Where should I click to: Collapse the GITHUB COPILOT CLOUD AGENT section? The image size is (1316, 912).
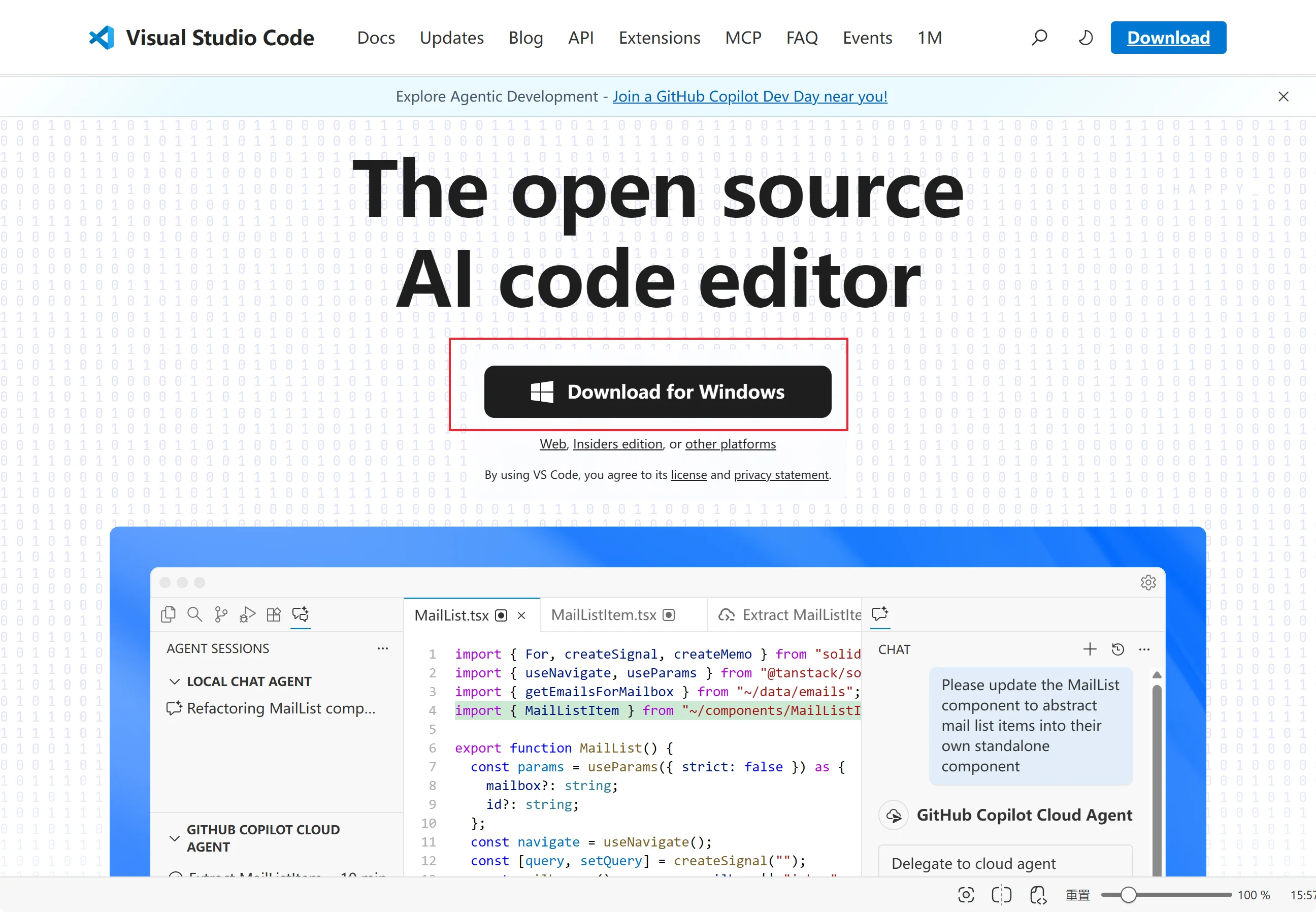point(175,838)
